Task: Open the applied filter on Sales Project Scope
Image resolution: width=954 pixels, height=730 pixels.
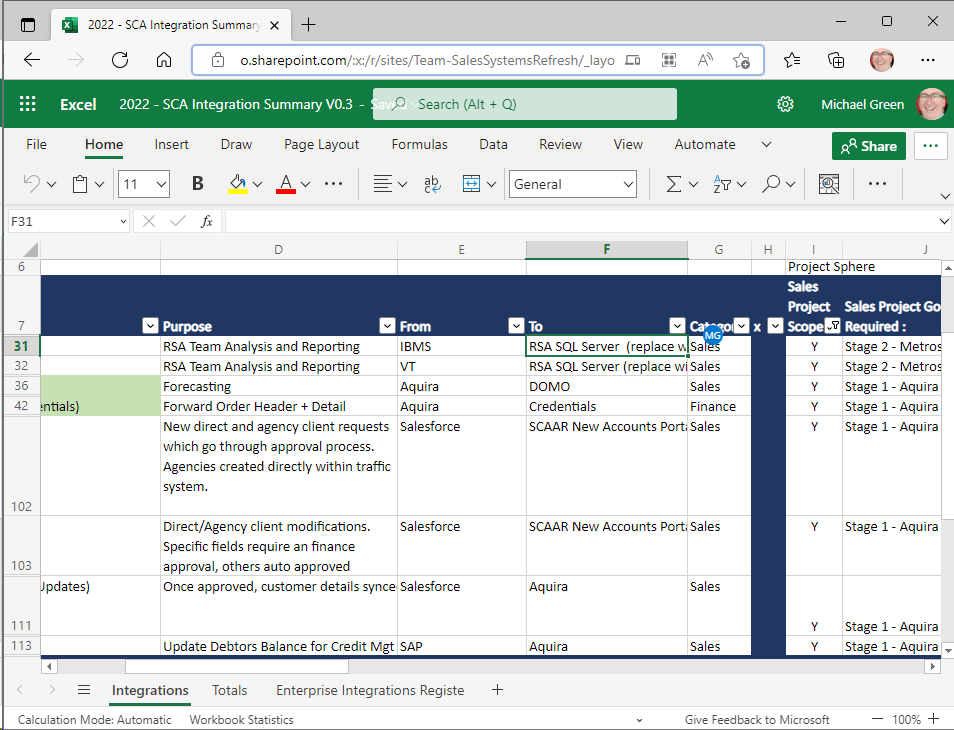Action: (x=833, y=325)
